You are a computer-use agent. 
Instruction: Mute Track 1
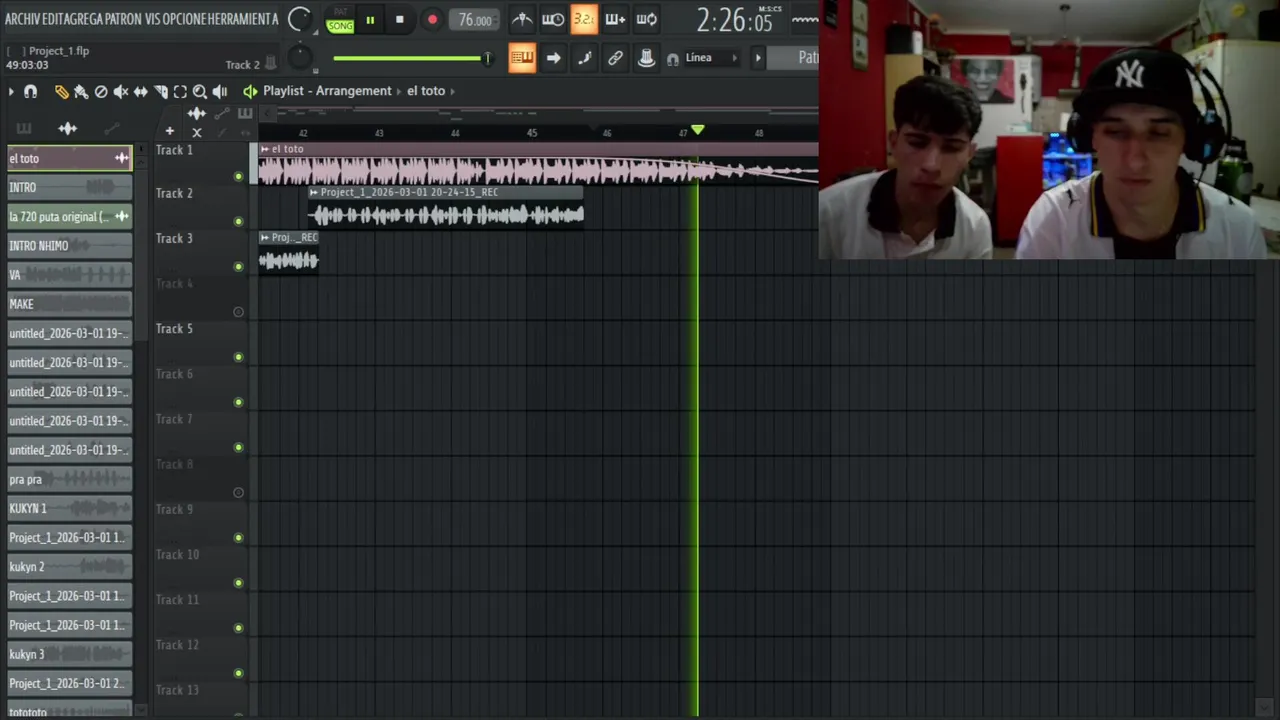(238, 177)
